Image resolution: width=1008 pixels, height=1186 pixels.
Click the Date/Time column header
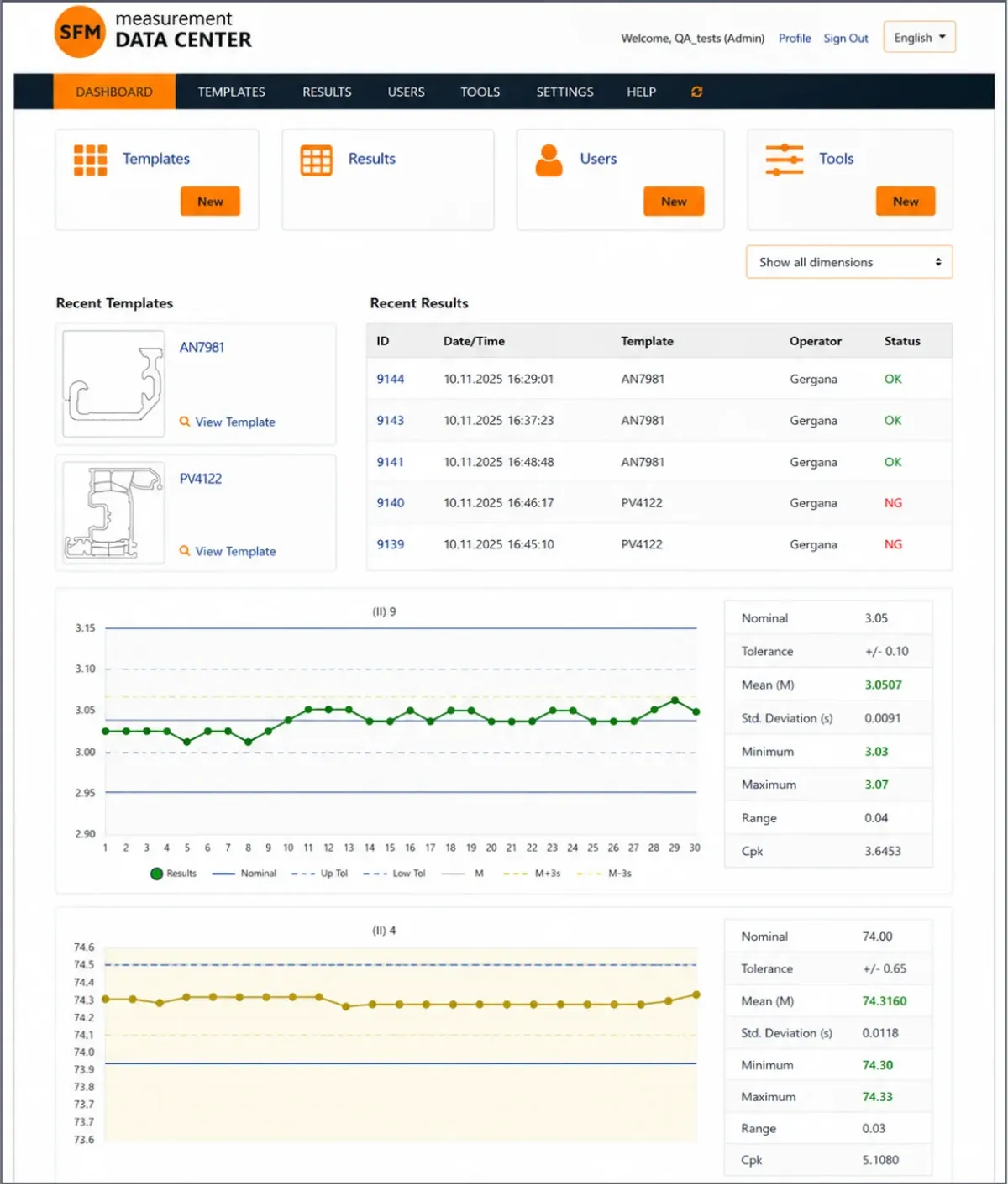coord(474,341)
